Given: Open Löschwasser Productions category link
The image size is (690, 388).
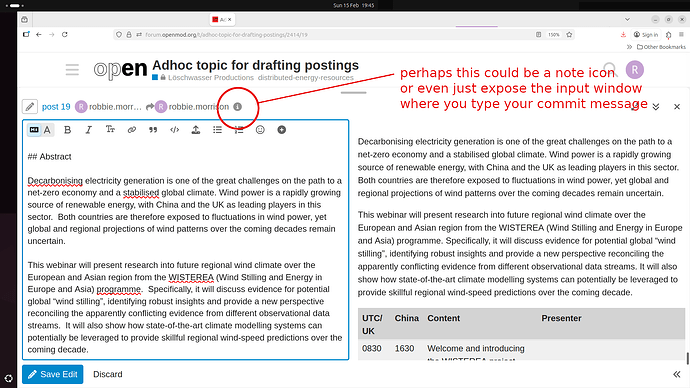Looking at the screenshot, I should pyautogui.click(x=211, y=77).
